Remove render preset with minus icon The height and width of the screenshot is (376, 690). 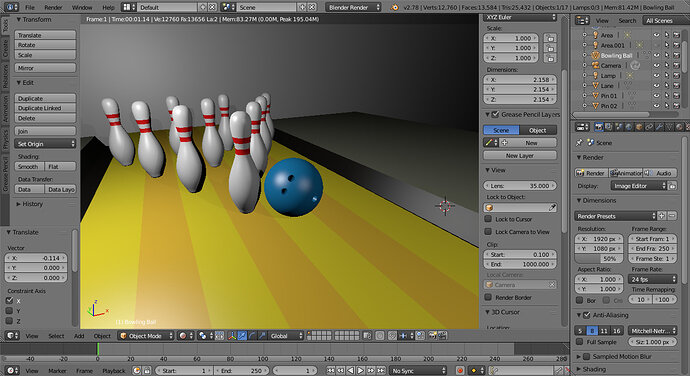point(672,216)
